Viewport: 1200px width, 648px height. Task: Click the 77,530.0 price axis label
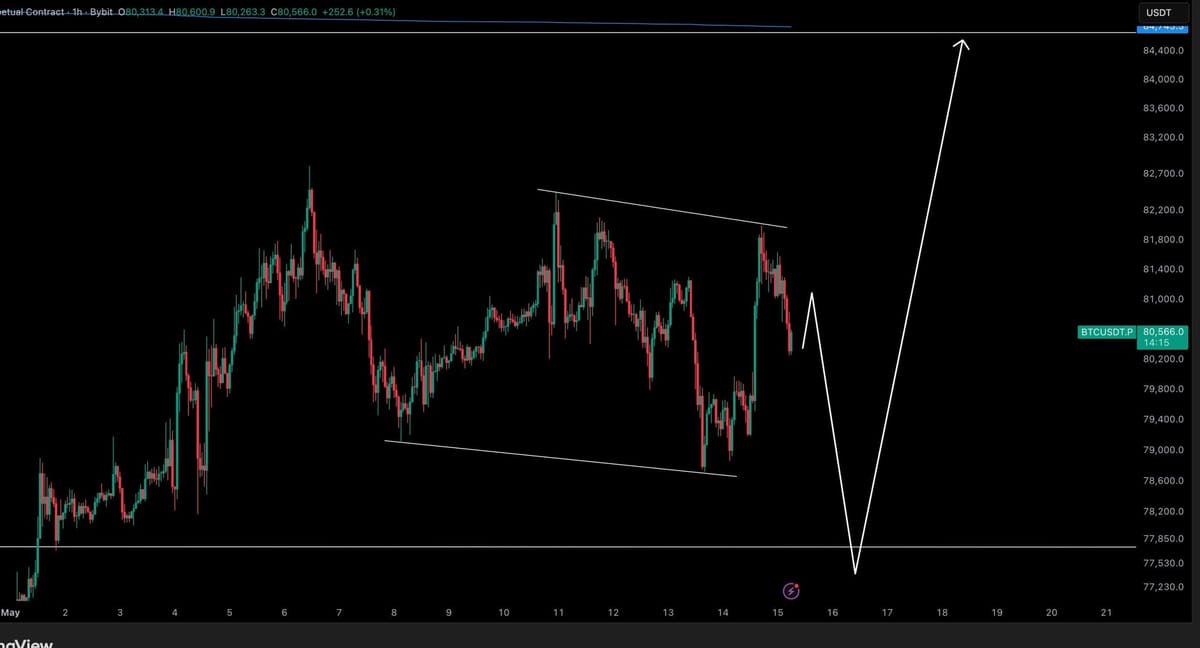point(1163,564)
